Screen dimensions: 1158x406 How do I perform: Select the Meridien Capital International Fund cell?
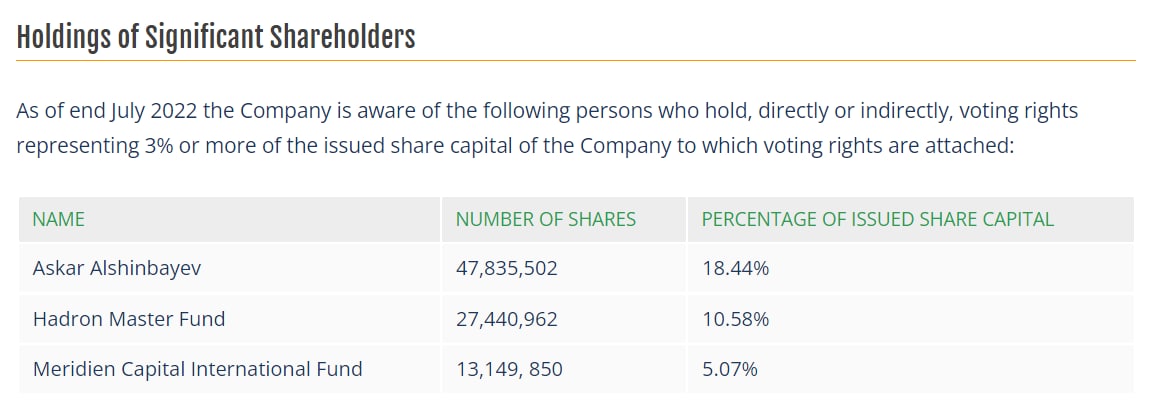[197, 369]
